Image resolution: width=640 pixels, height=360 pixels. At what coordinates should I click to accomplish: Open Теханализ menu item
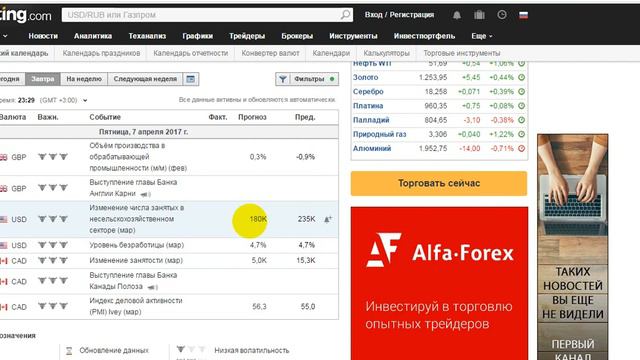point(147,36)
